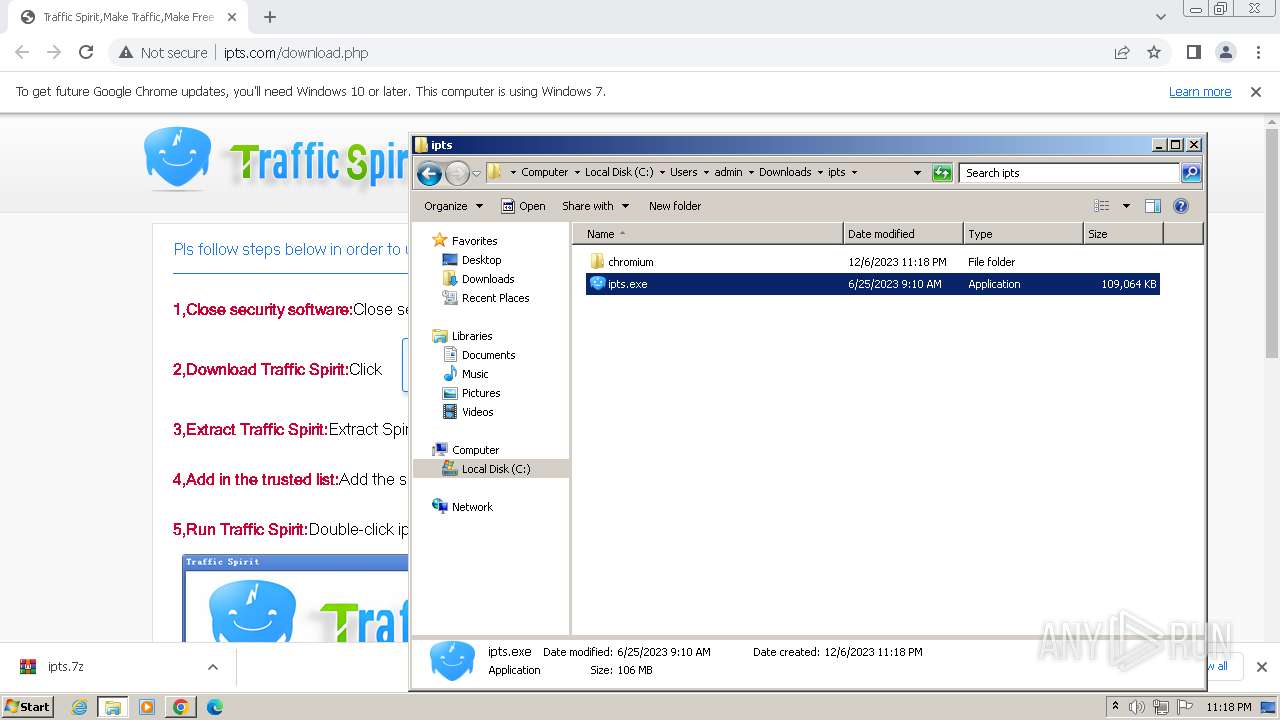Sort by Date modified column
Screen dimensions: 1280x720
(903, 234)
